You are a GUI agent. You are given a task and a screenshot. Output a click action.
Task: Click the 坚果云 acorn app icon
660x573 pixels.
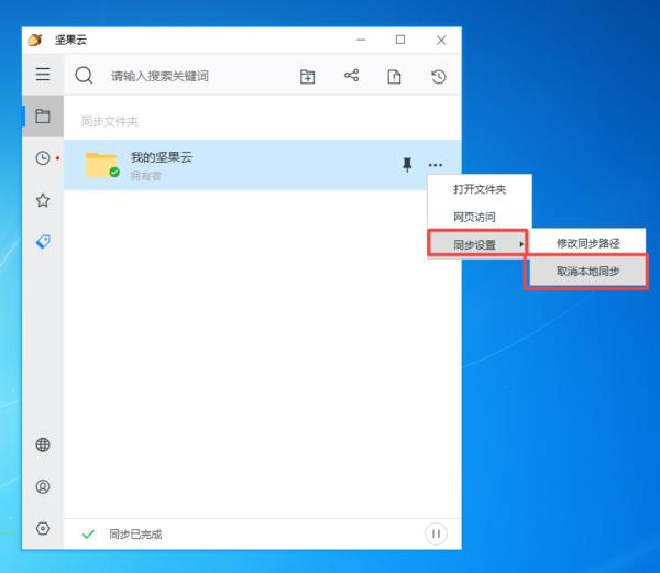coord(35,40)
